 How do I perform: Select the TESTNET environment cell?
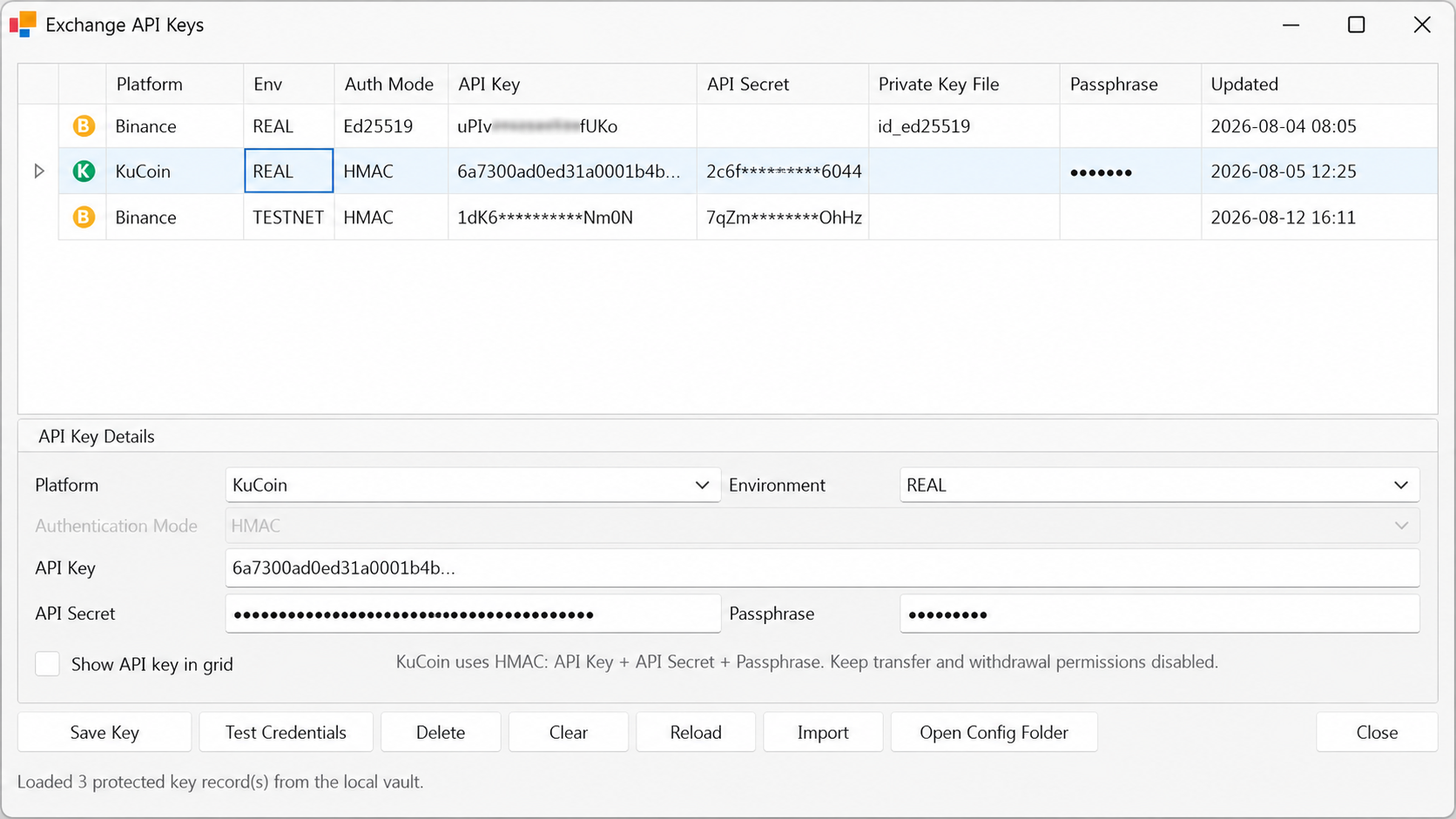pyautogui.click(x=288, y=217)
